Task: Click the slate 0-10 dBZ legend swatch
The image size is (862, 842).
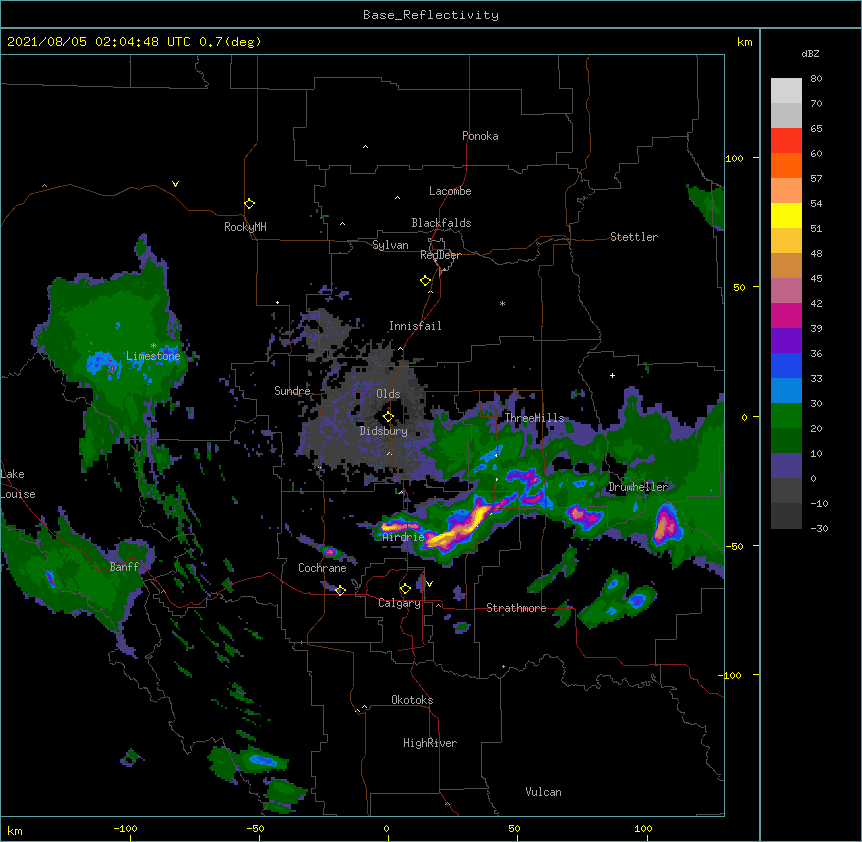Action: pyautogui.click(x=786, y=466)
